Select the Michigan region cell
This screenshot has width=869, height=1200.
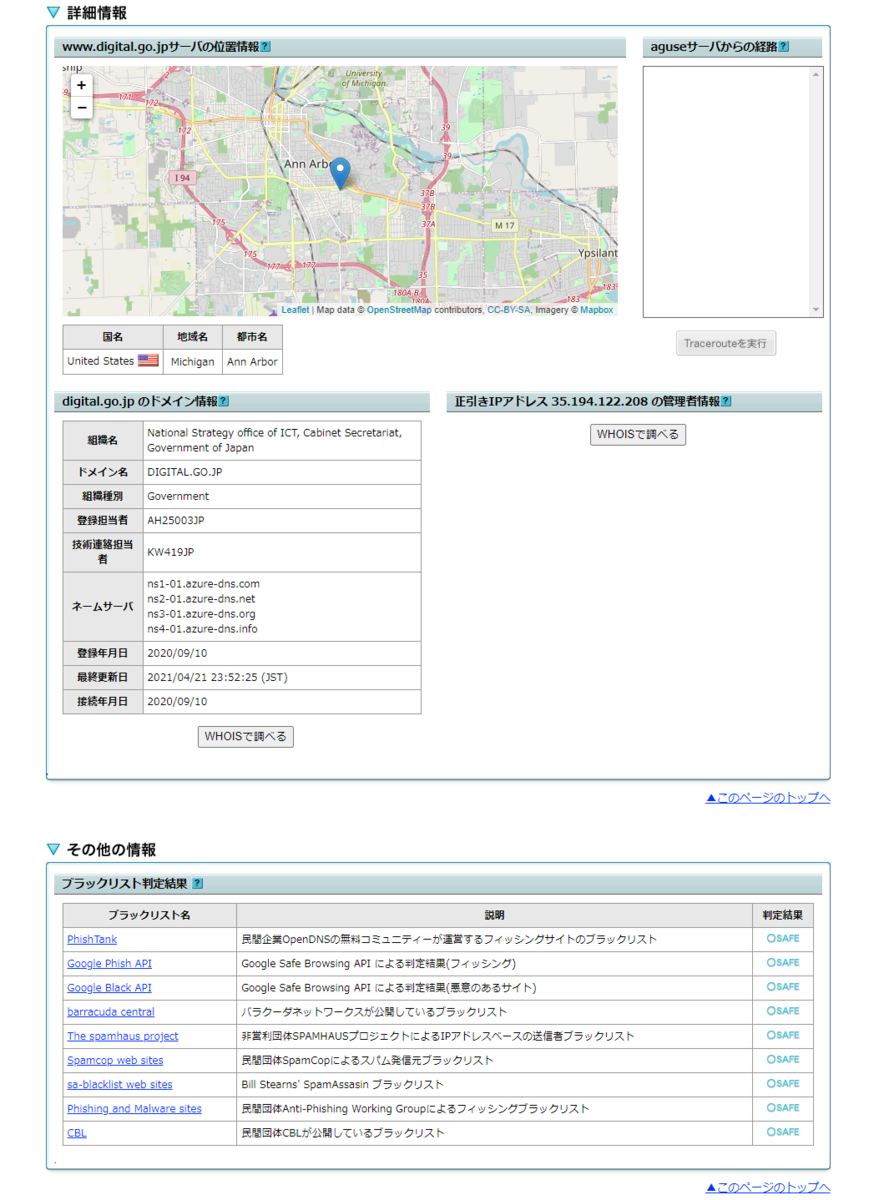[192, 362]
